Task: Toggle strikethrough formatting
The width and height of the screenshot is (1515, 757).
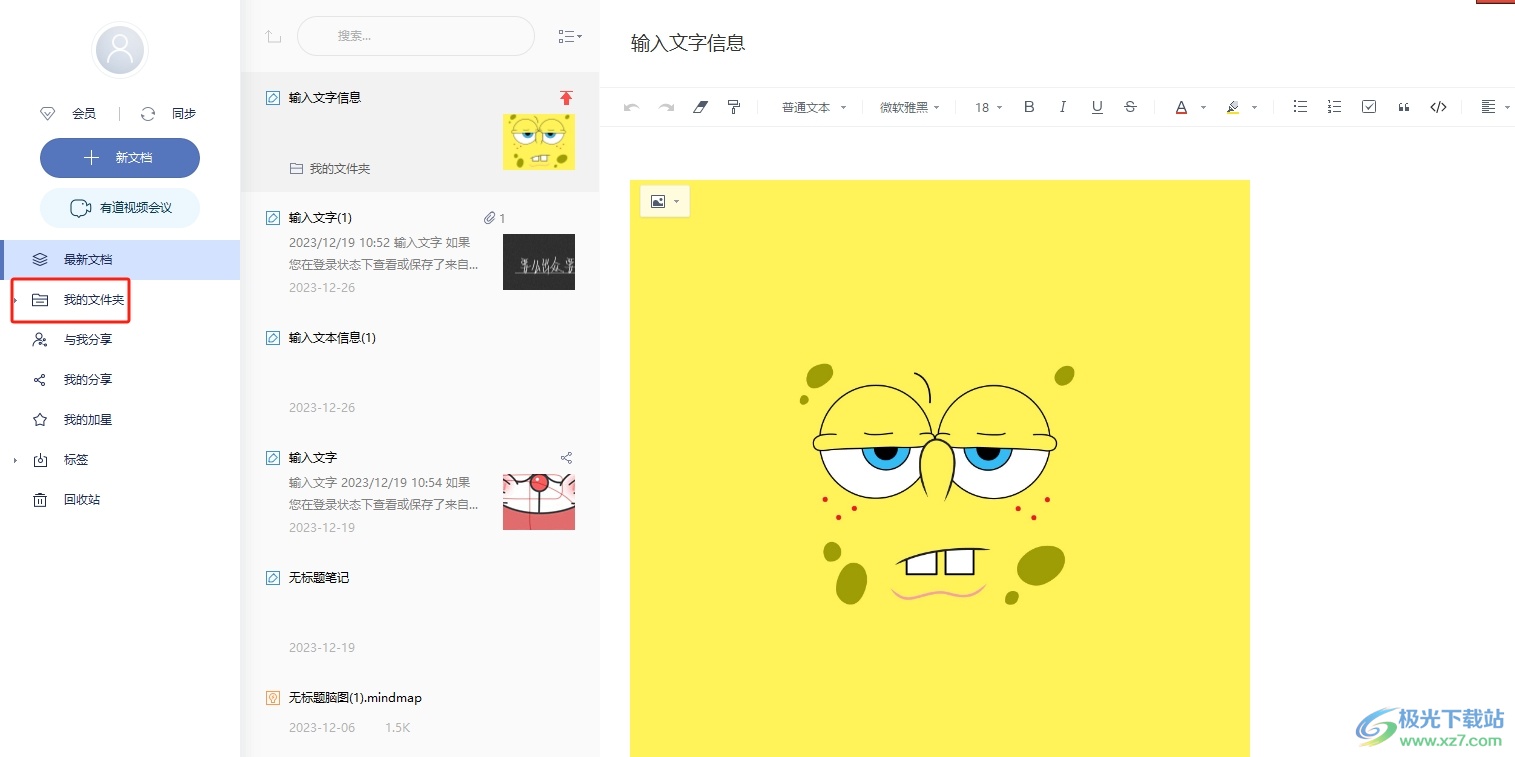Action: tap(1130, 107)
